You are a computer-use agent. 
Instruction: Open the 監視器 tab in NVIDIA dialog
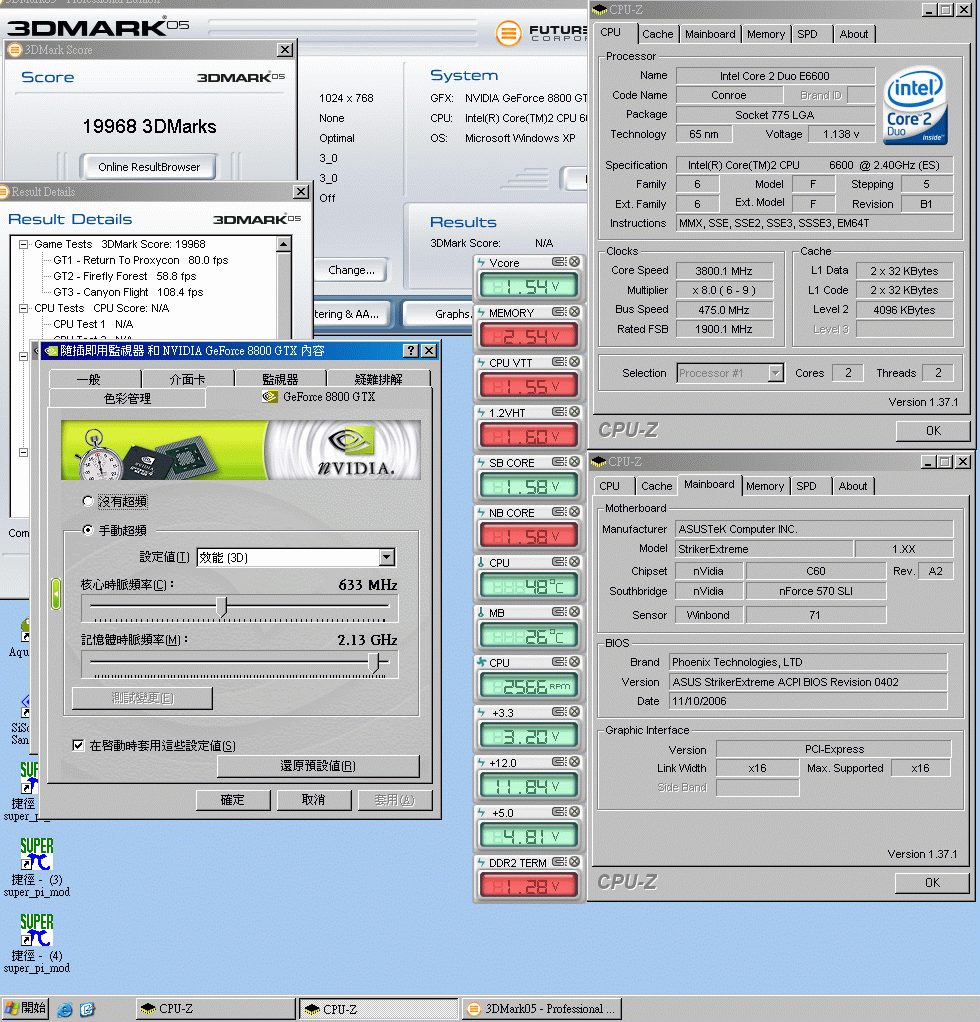[280, 379]
